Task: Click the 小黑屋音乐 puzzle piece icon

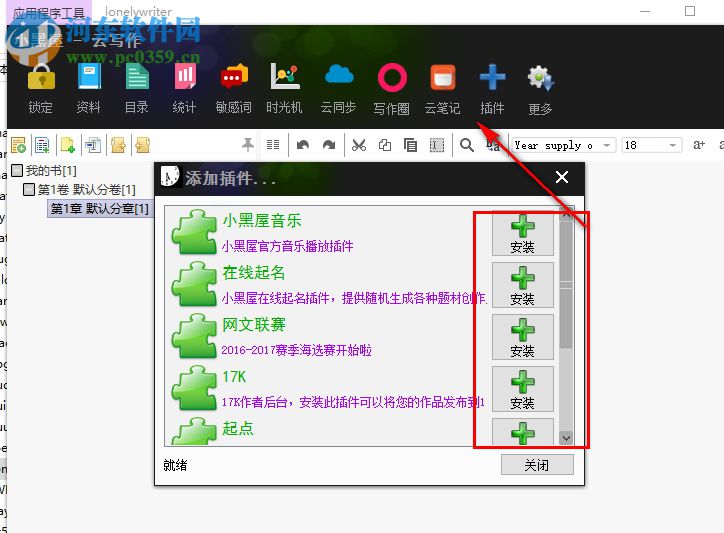Action: pos(194,232)
